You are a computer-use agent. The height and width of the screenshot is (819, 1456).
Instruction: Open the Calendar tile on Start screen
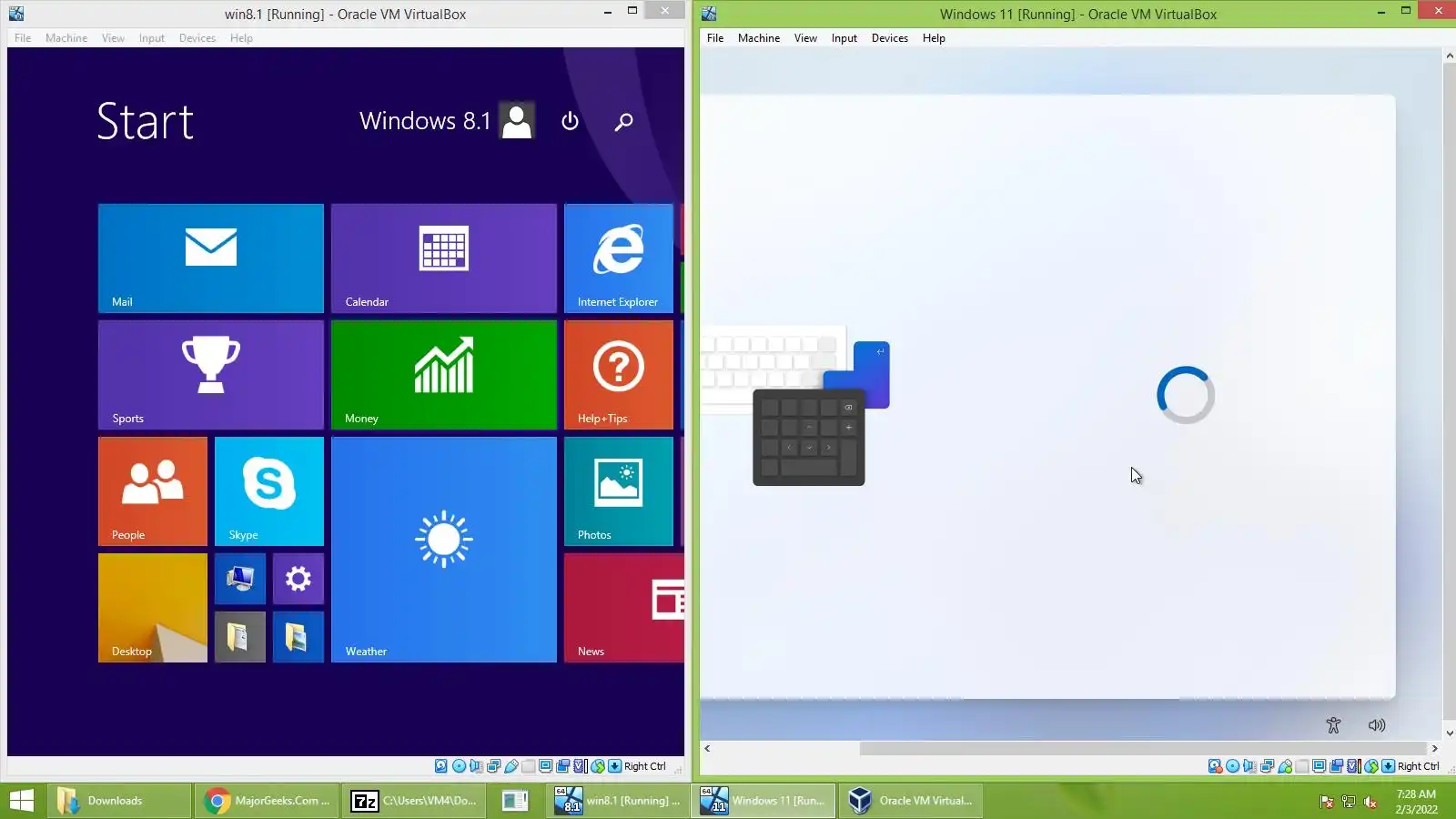point(444,258)
